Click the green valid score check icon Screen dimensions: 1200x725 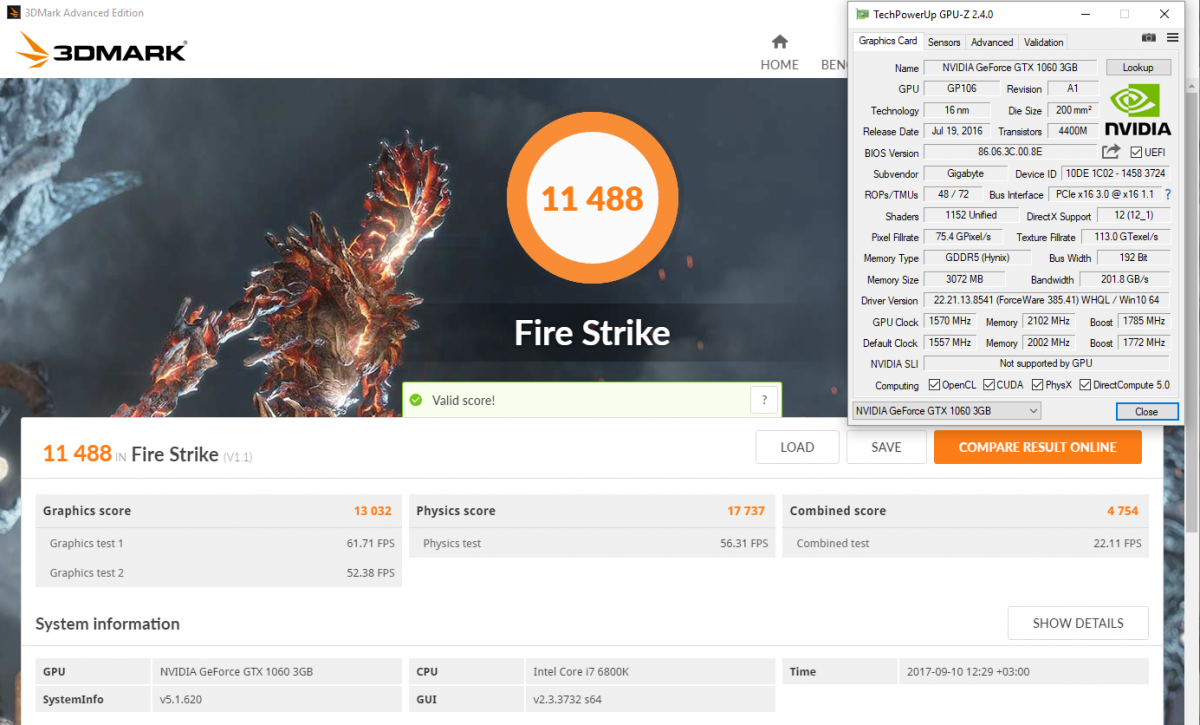(416, 400)
